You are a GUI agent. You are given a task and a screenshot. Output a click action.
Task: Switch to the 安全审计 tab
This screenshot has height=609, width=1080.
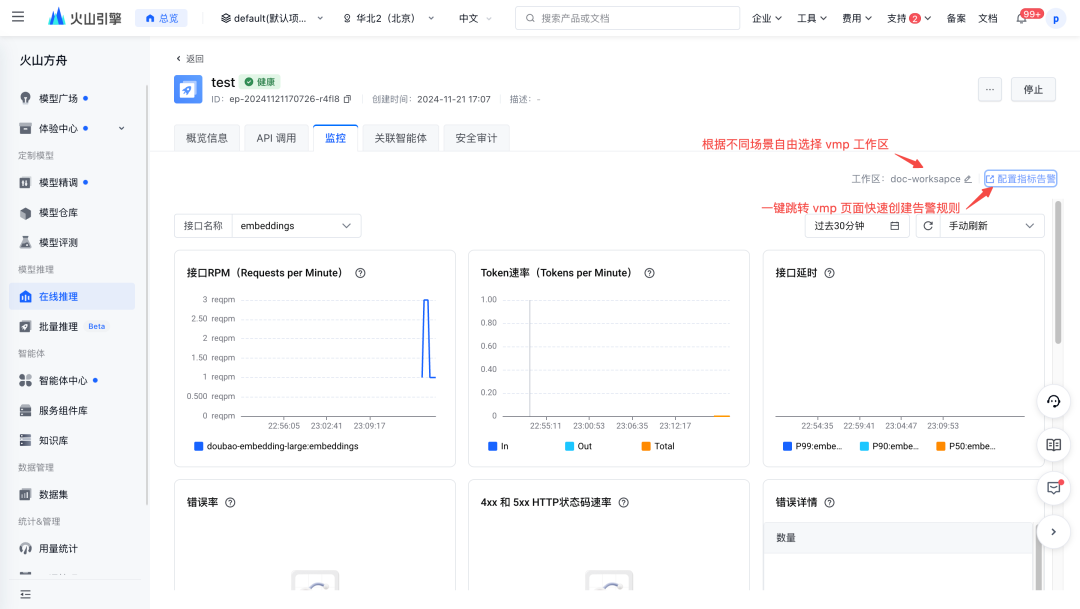click(476, 138)
